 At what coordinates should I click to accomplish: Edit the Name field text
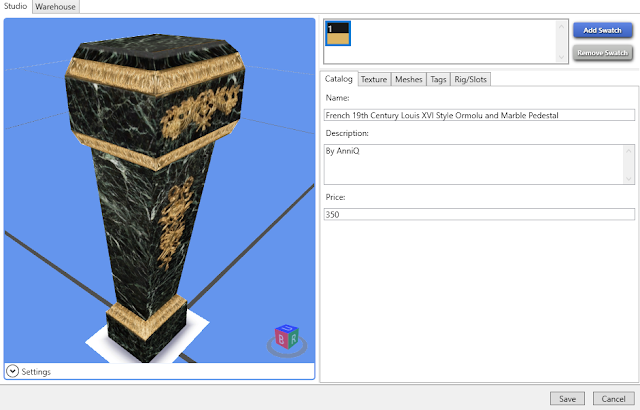point(479,115)
